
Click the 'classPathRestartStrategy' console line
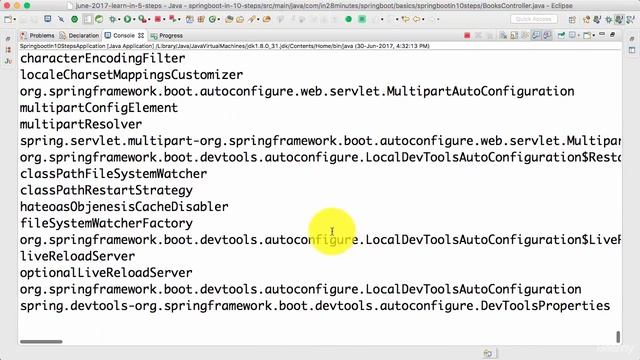click(x=106, y=190)
